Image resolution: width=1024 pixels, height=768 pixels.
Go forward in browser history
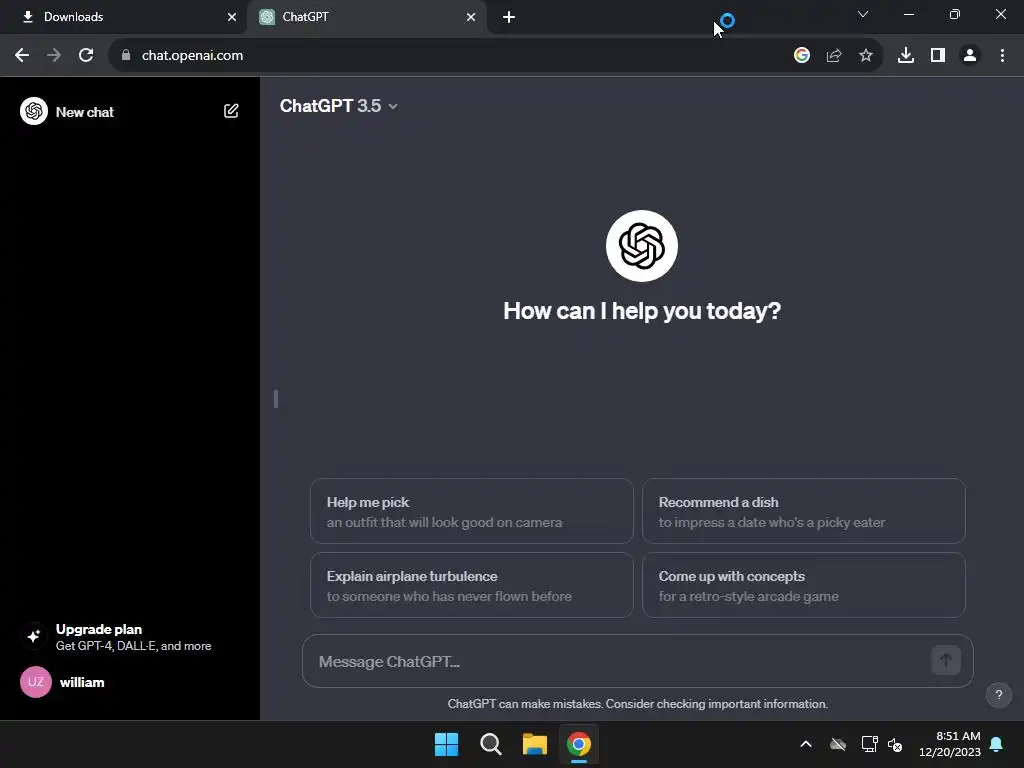click(54, 55)
